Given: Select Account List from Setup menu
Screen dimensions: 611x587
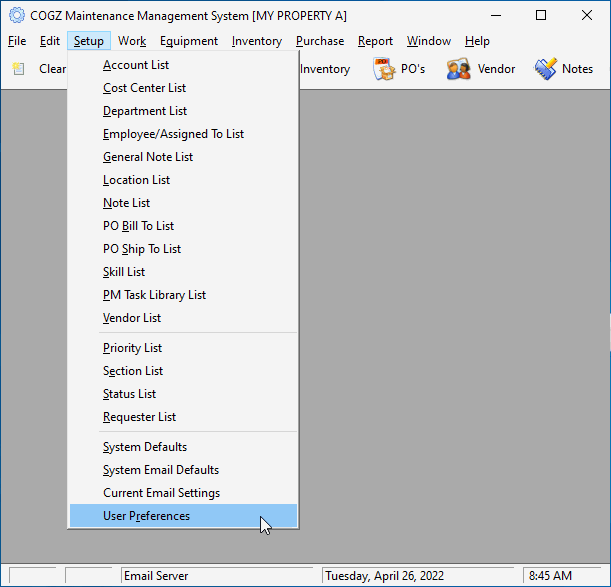Looking at the screenshot, I should [x=183, y=65].
